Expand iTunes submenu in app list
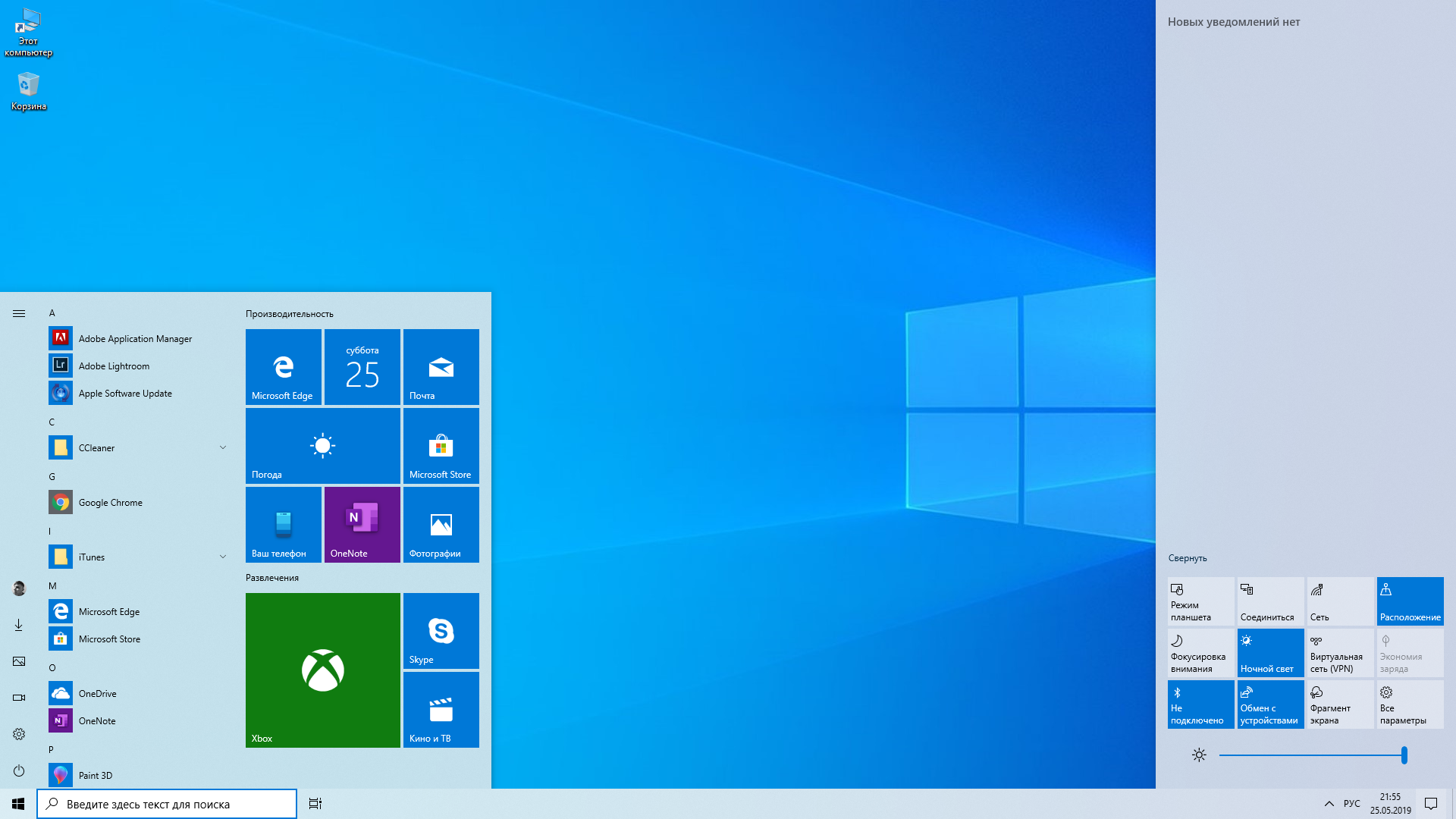The image size is (1456, 819). click(x=222, y=556)
